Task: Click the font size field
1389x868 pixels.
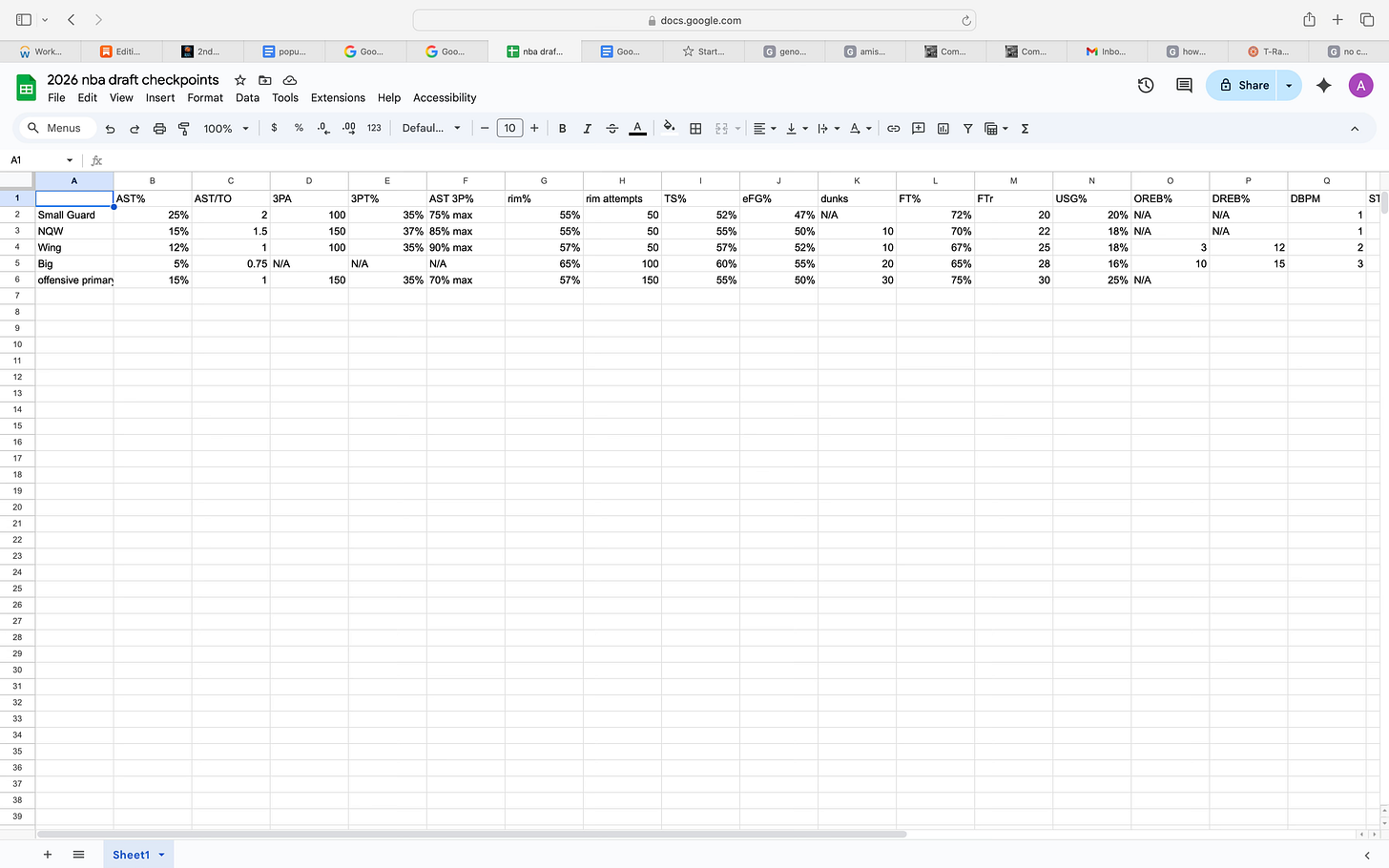Action: 509,128
